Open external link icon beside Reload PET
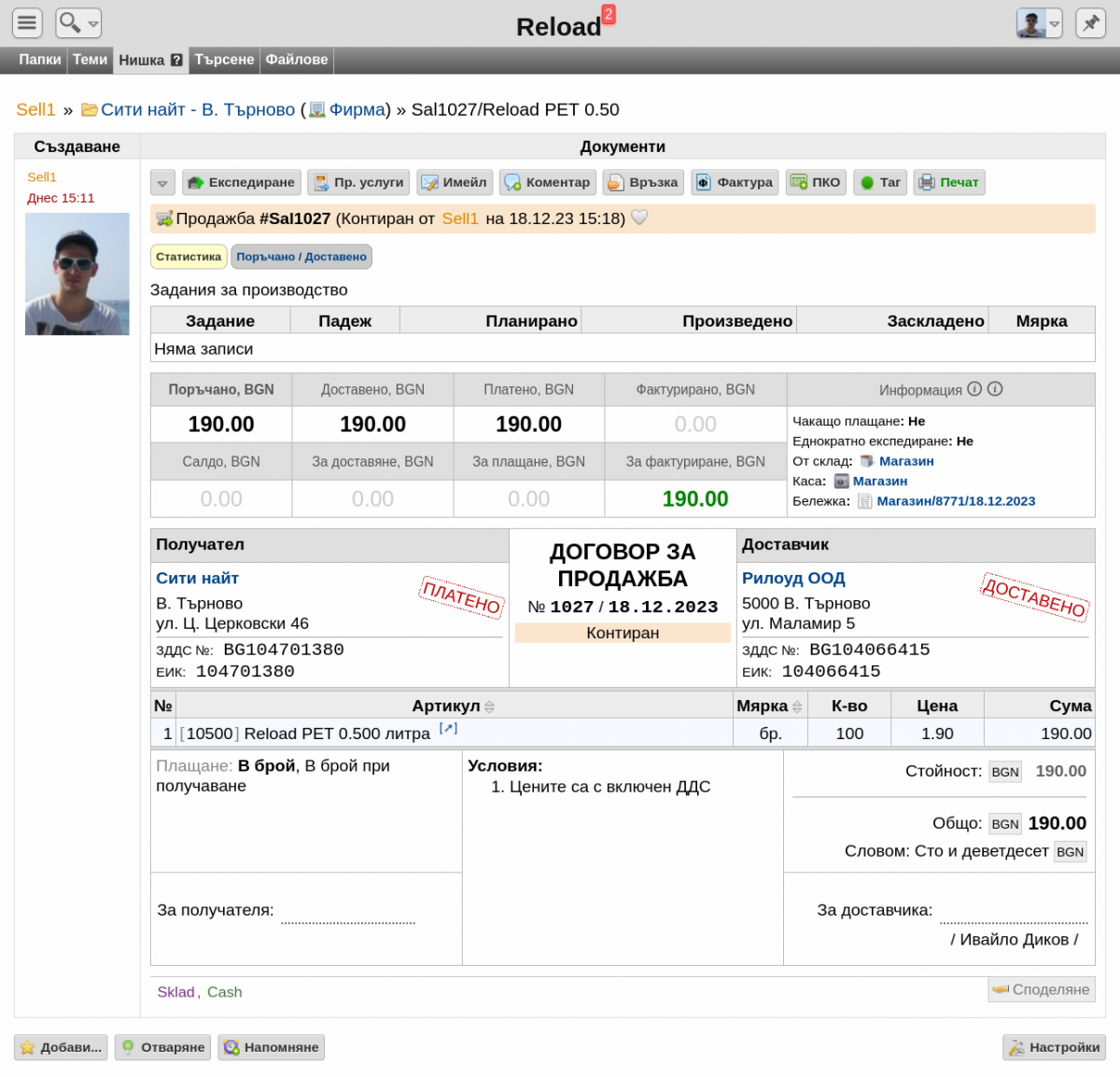The image size is (1120, 1077). (x=448, y=729)
